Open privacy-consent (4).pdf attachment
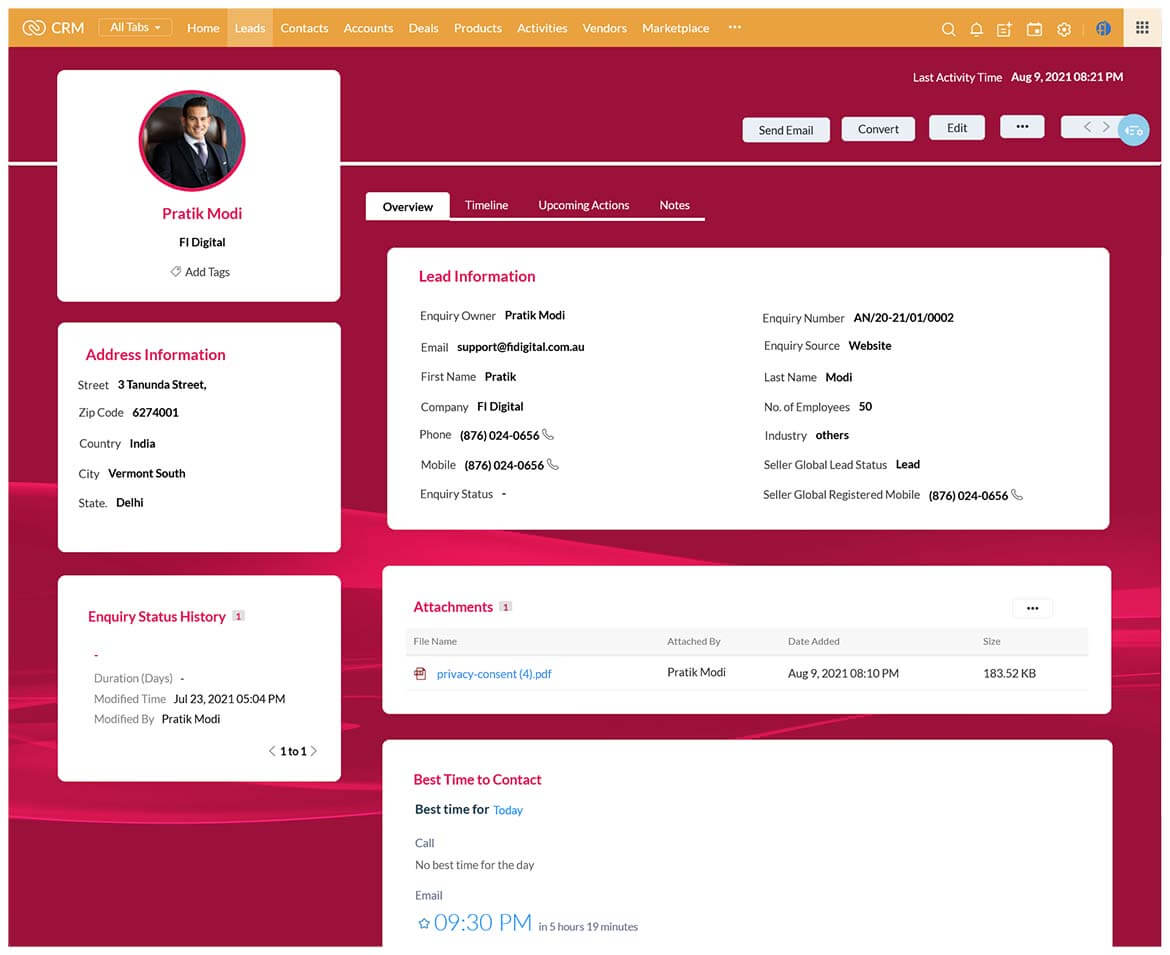The width and height of the screenshot is (1170, 955). click(494, 674)
